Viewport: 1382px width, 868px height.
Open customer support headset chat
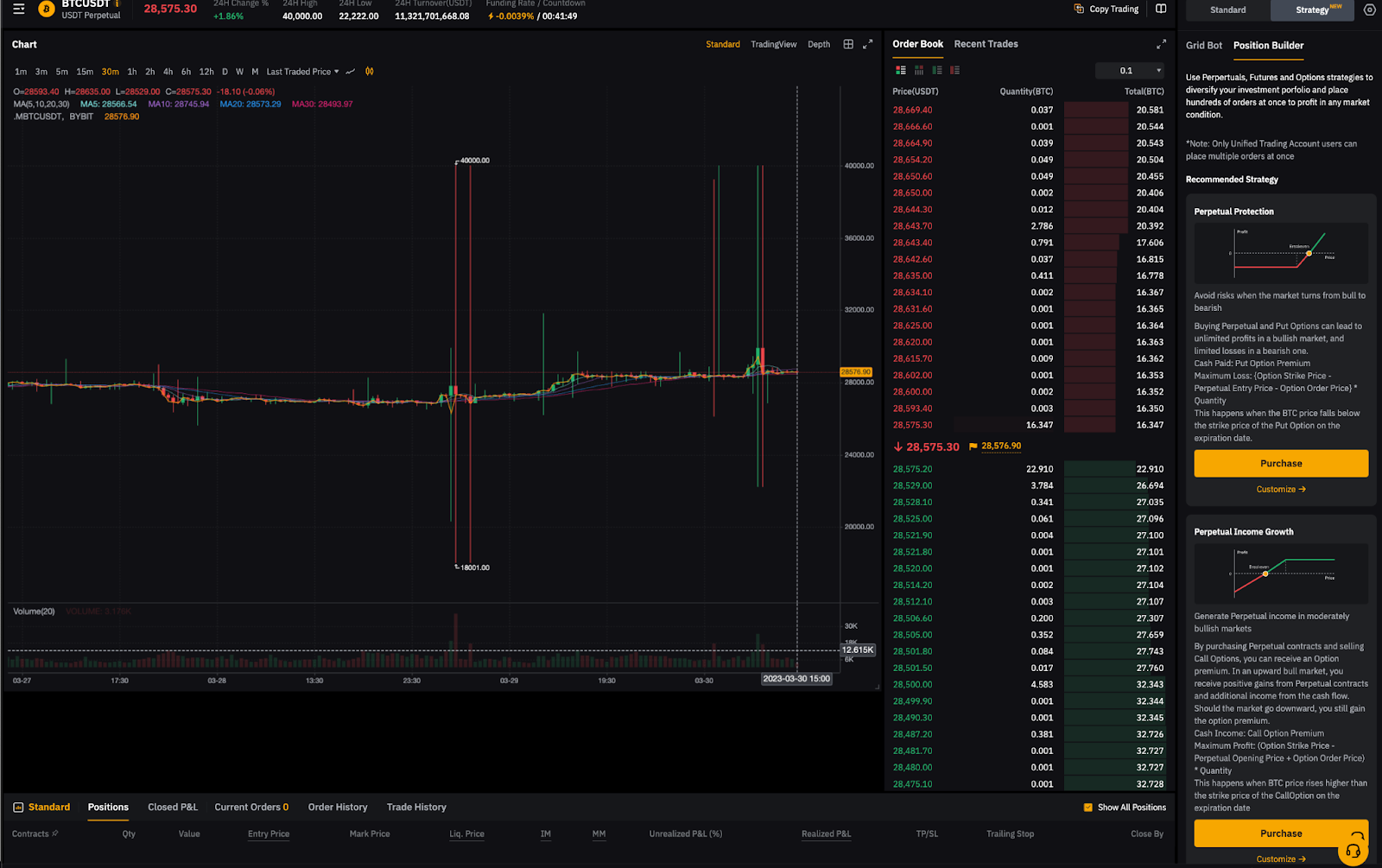pos(1353,851)
